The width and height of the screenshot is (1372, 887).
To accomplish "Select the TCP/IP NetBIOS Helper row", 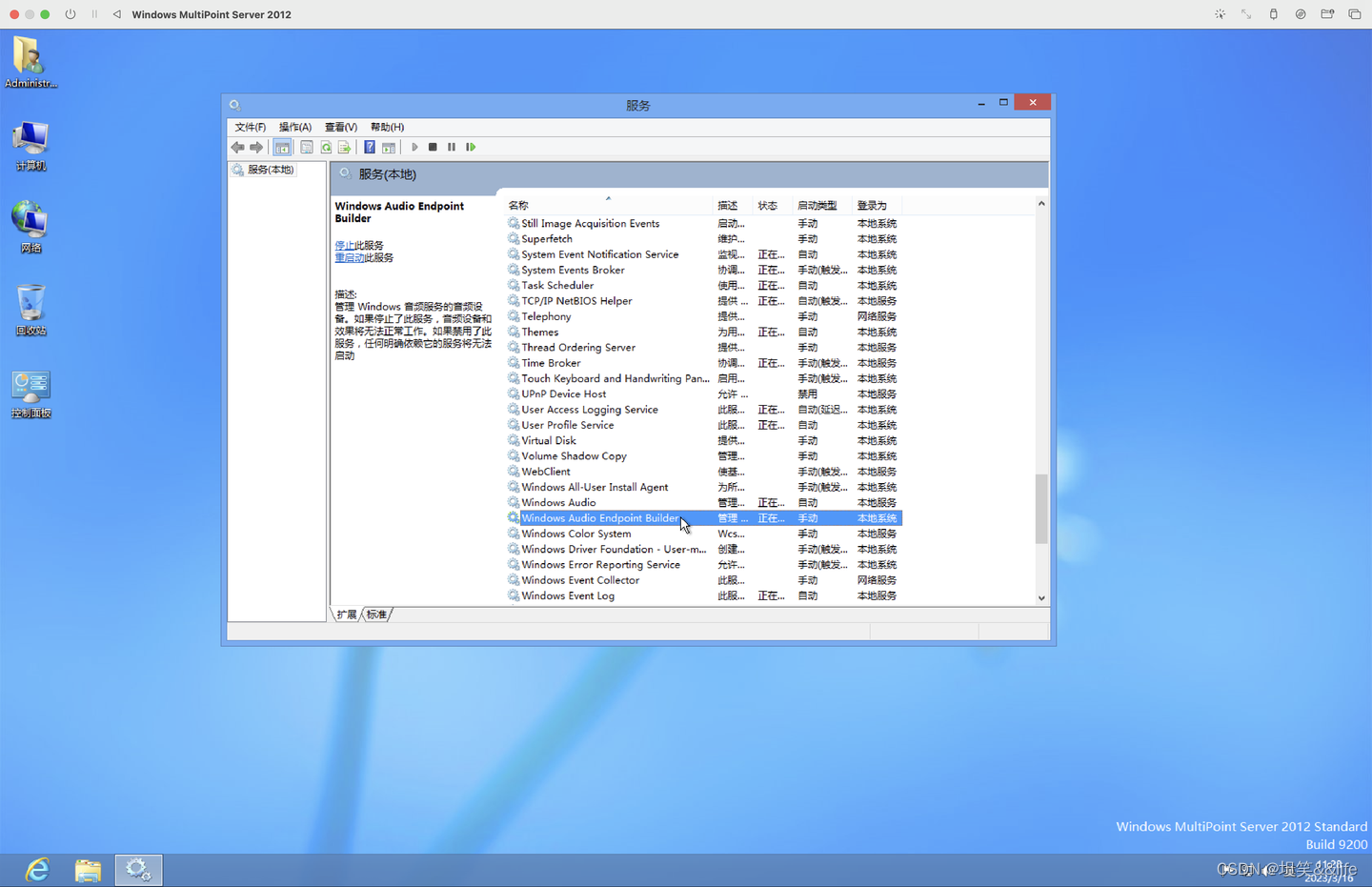I will 704,301.
